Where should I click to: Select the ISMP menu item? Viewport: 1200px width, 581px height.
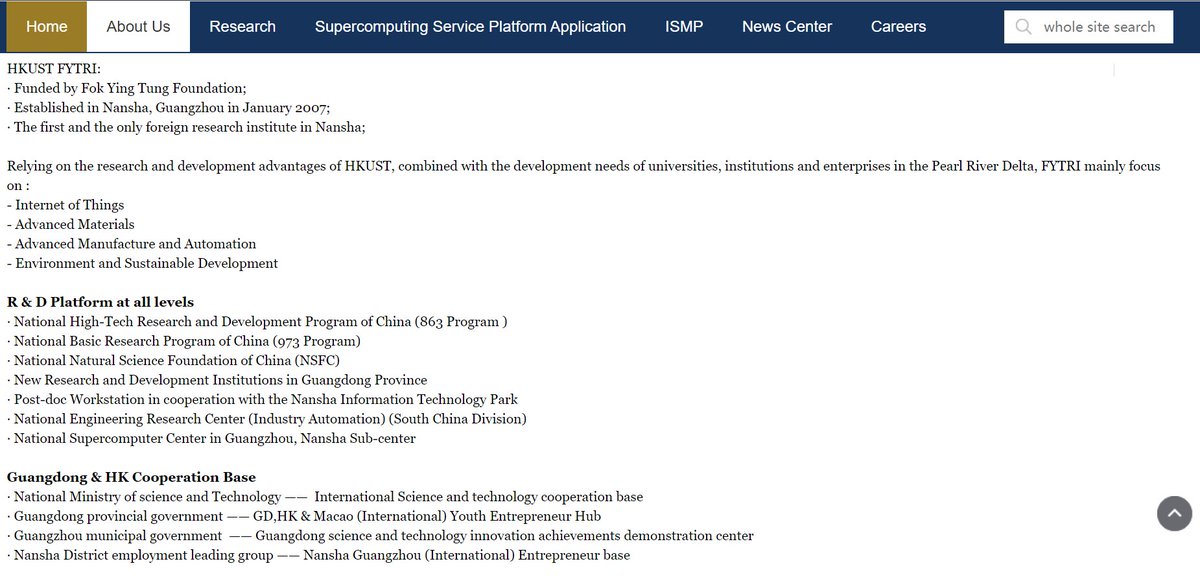pos(684,27)
